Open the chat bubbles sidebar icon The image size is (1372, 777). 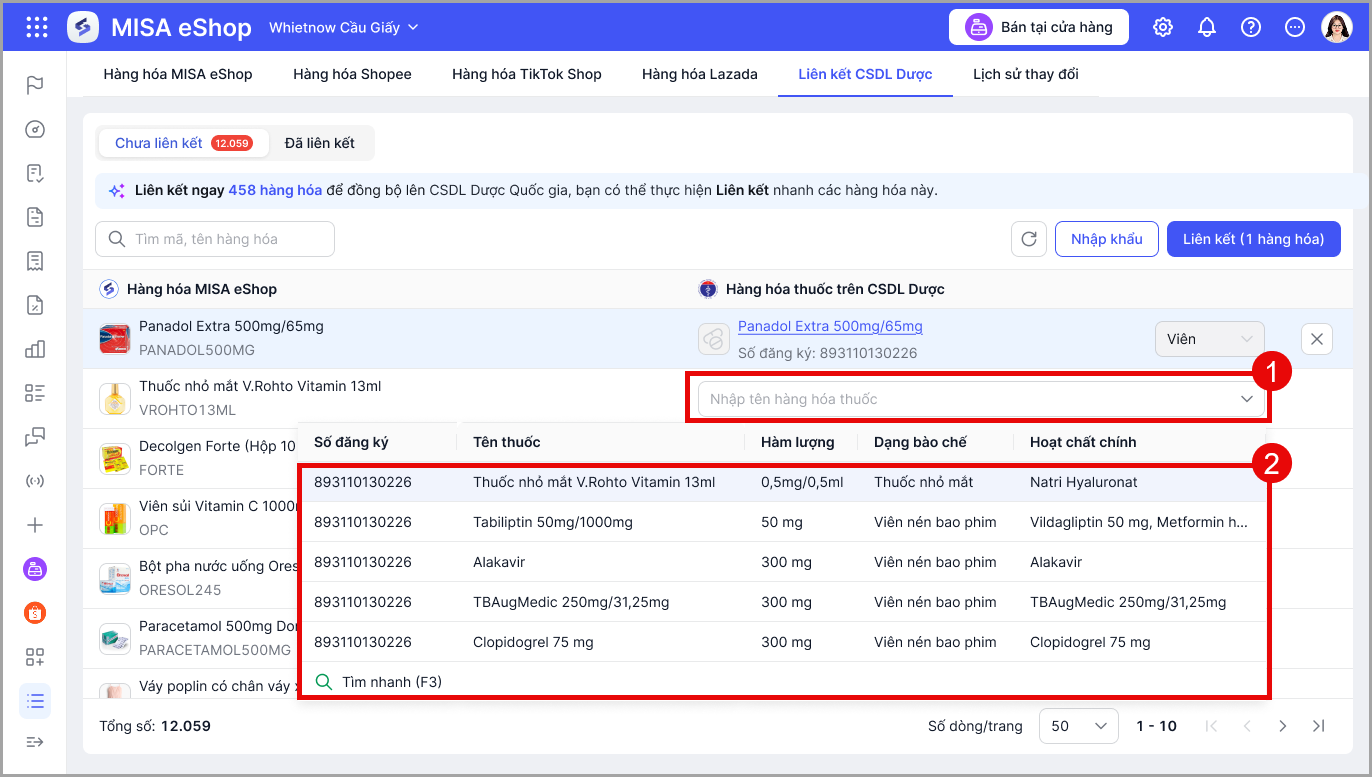coord(35,437)
